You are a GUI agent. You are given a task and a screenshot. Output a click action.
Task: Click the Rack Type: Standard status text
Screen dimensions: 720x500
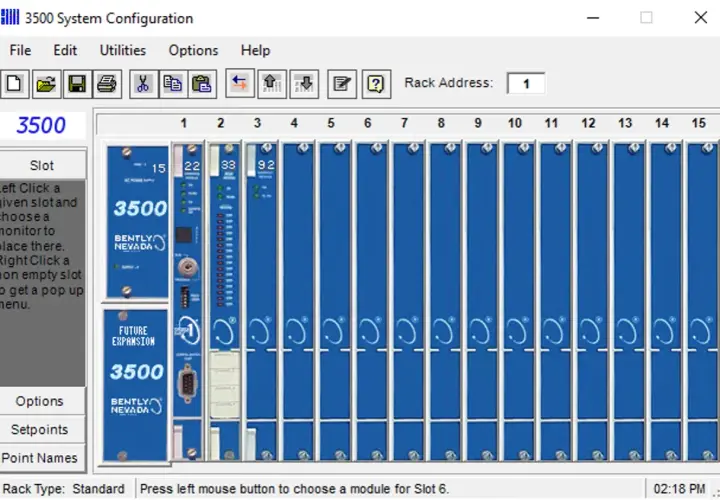pyautogui.click(x=63, y=489)
